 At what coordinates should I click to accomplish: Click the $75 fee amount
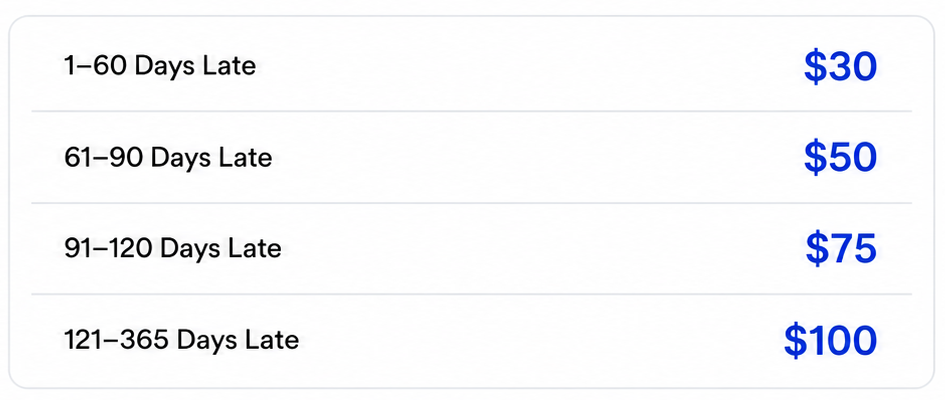841,249
